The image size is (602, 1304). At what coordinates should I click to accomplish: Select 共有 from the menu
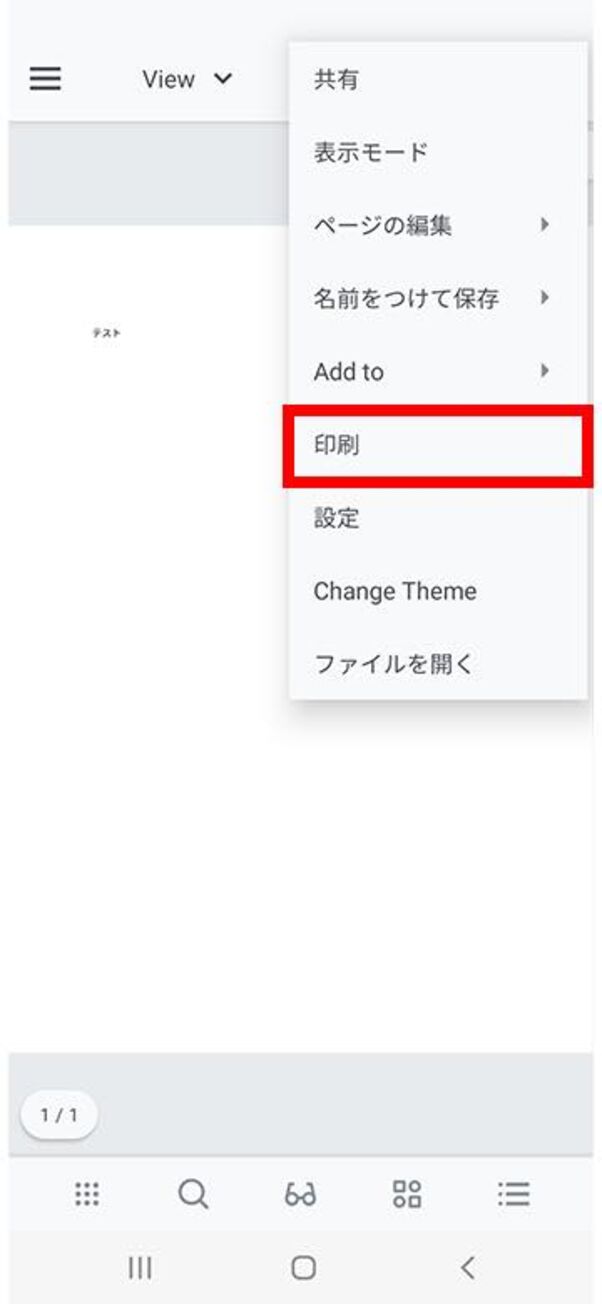[x=336, y=80]
